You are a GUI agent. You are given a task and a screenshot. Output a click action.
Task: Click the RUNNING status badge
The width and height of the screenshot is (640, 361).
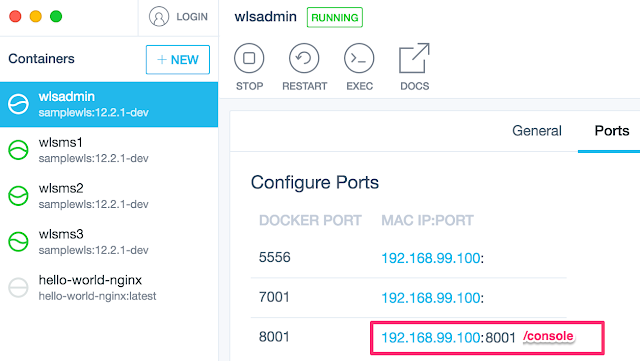tap(335, 18)
